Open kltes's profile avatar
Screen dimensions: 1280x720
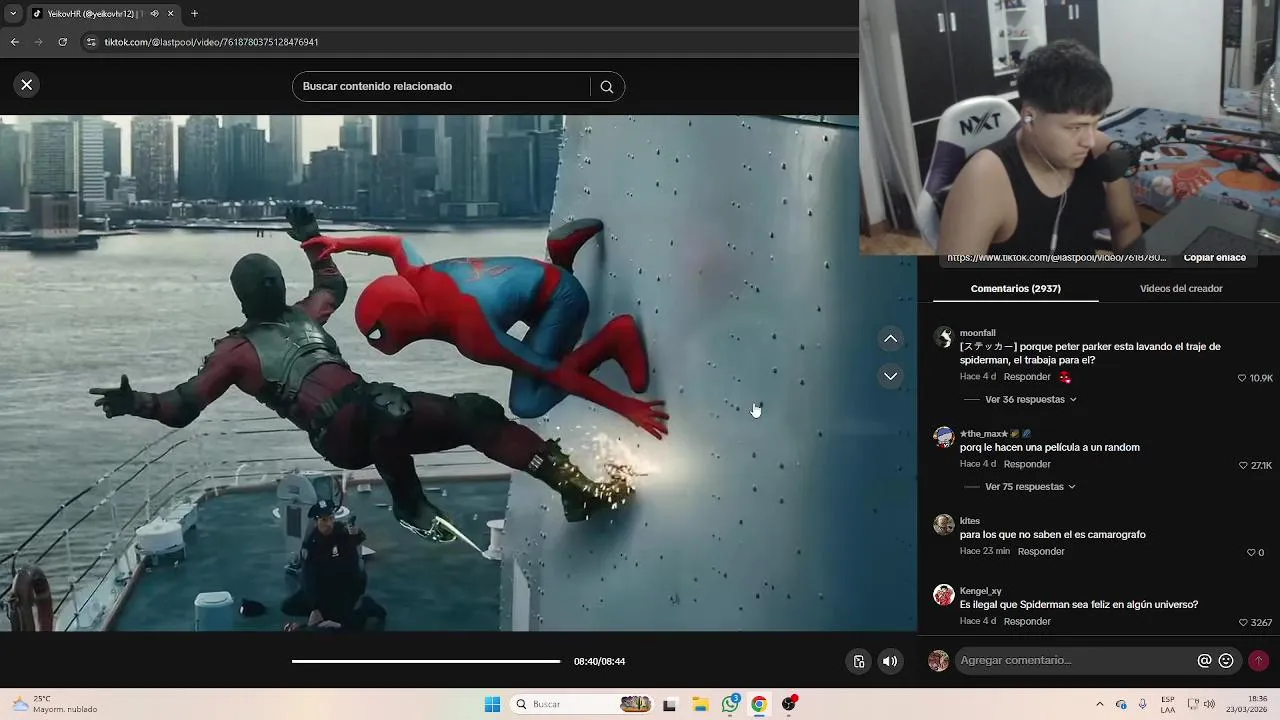pyautogui.click(x=943, y=524)
